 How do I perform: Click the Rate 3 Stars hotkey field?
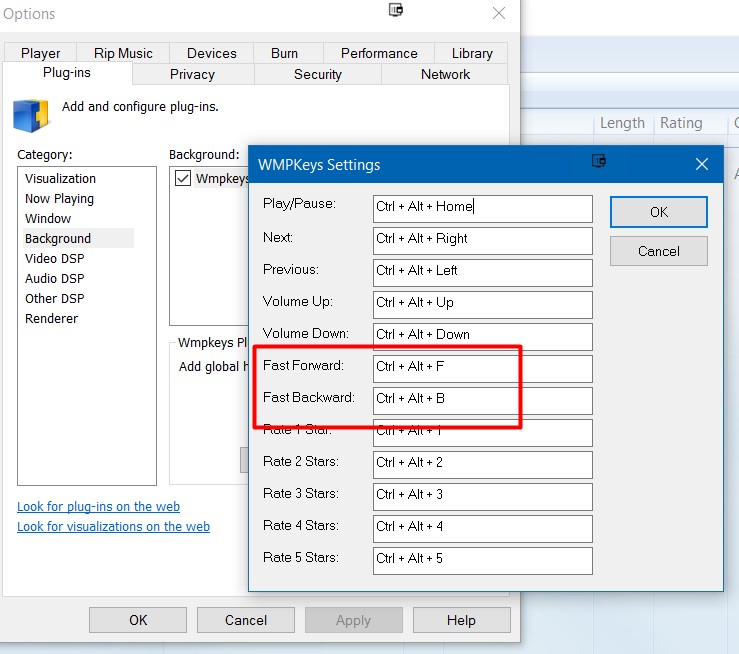point(483,497)
